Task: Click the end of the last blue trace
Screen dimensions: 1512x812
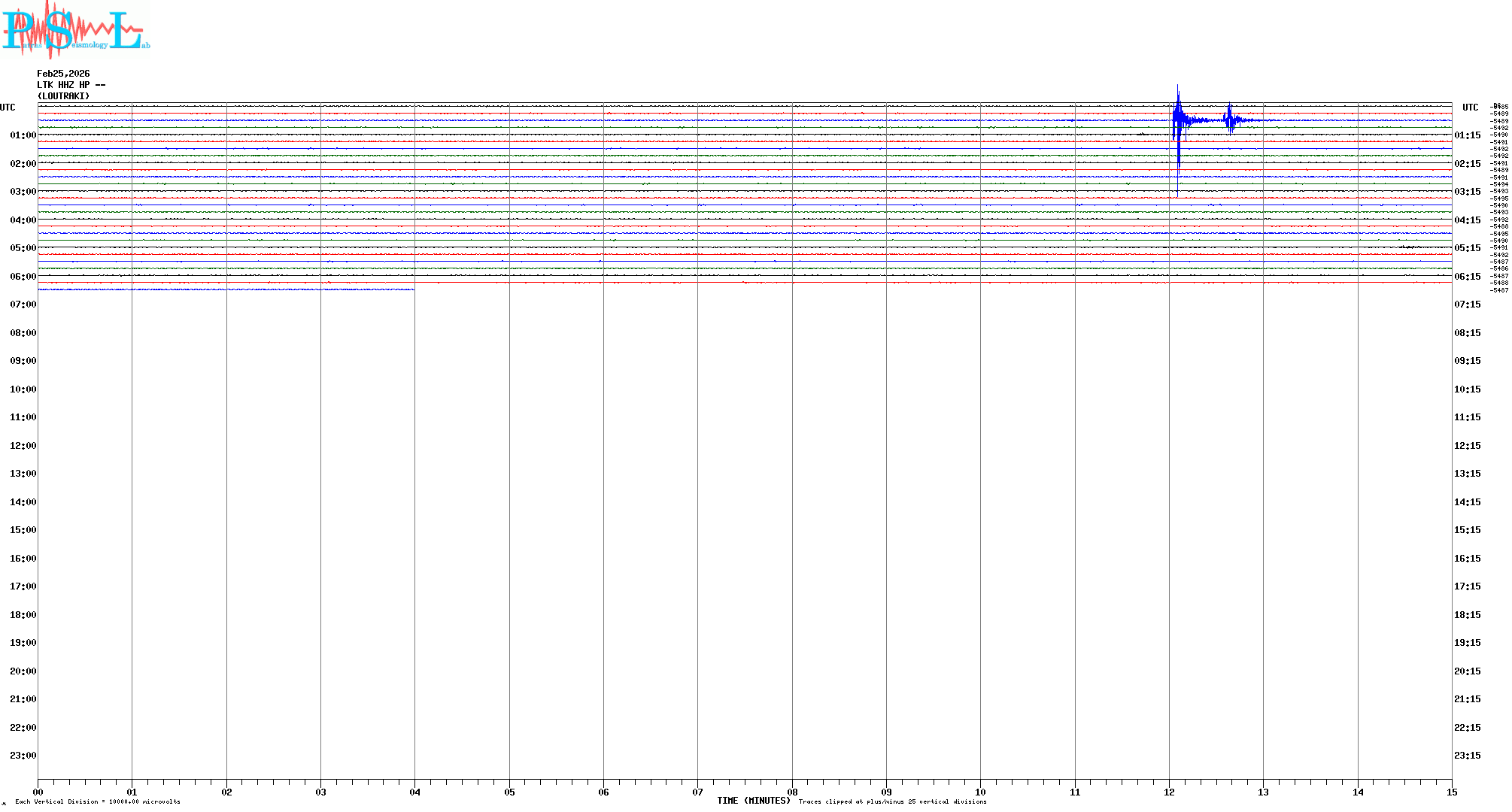Action: (x=413, y=289)
